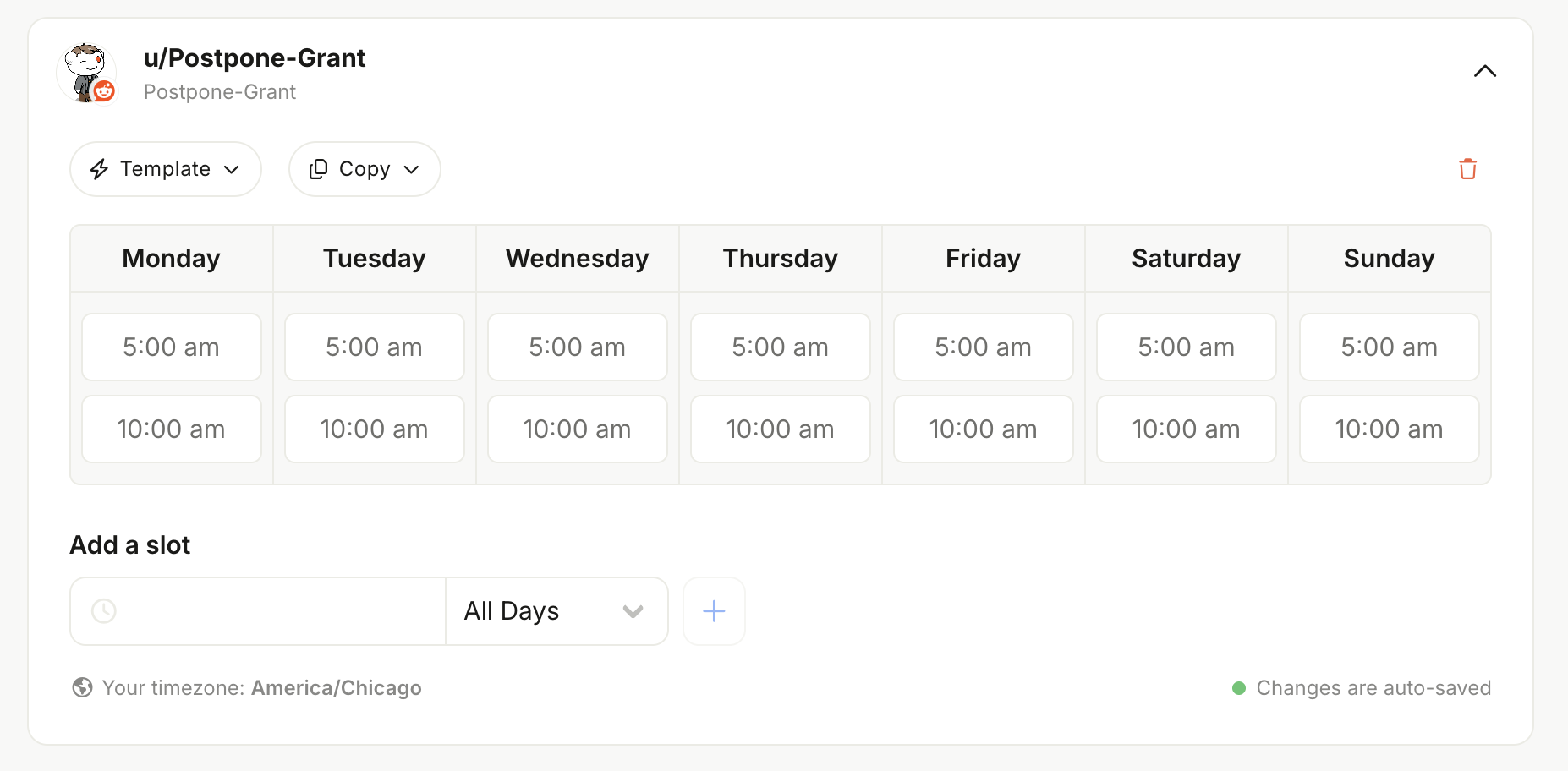
Task: Collapse the u/Postpone-Grant schedule panel
Action: 1485,71
